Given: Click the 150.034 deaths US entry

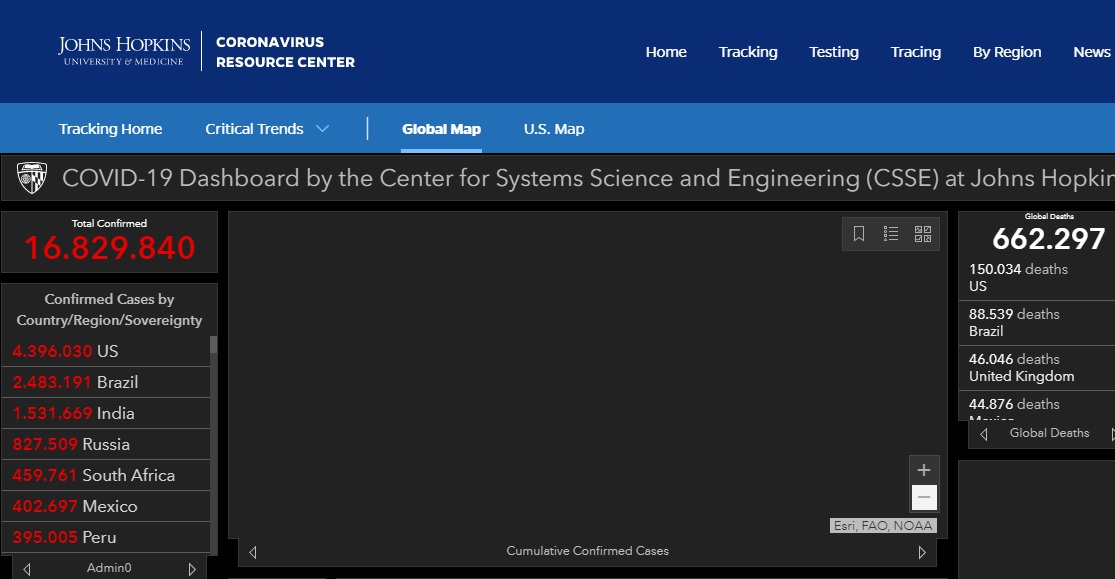Looking at the screenshot, I should 1037,277.
